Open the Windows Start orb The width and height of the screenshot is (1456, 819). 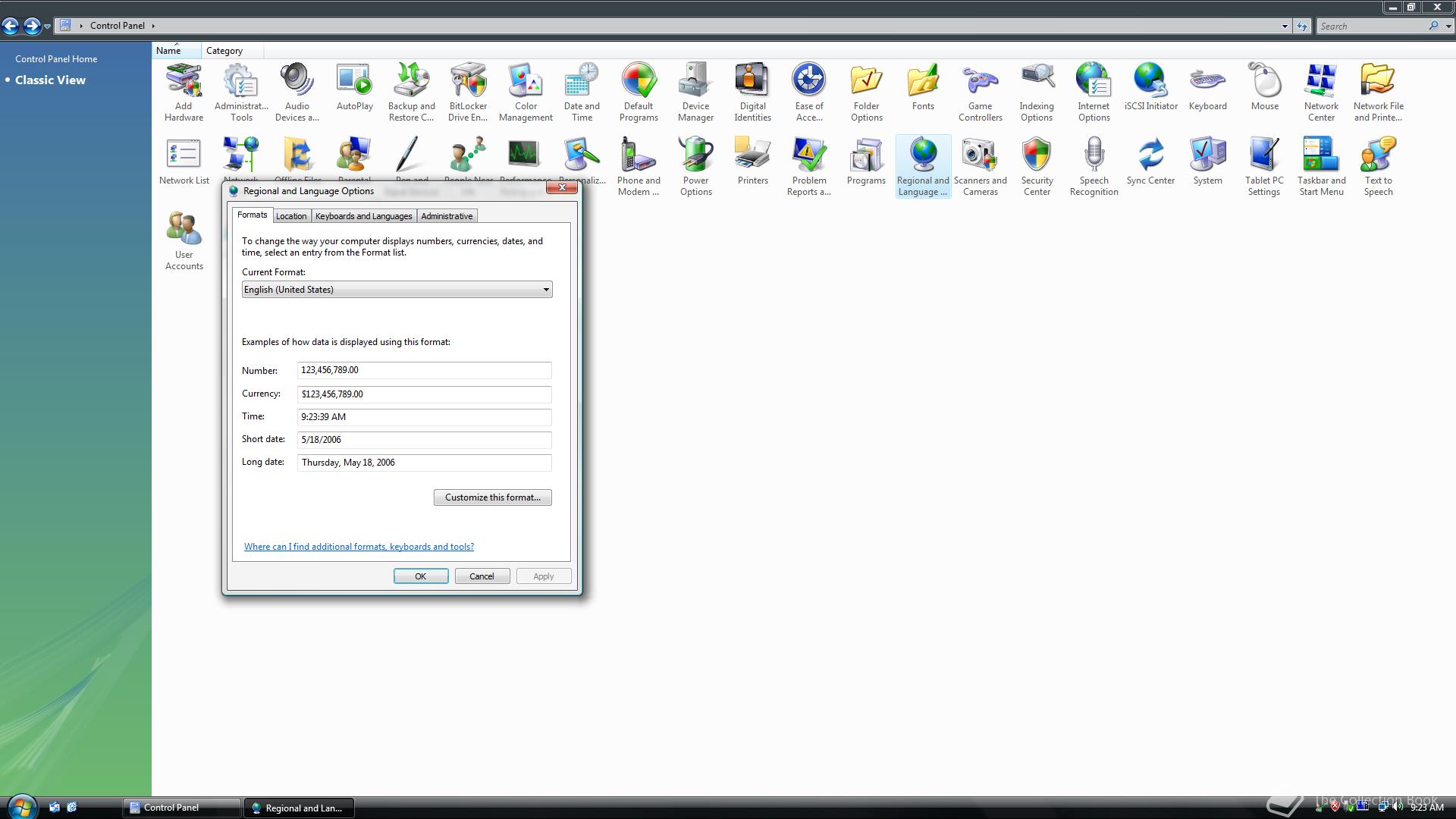coord(21,807)
